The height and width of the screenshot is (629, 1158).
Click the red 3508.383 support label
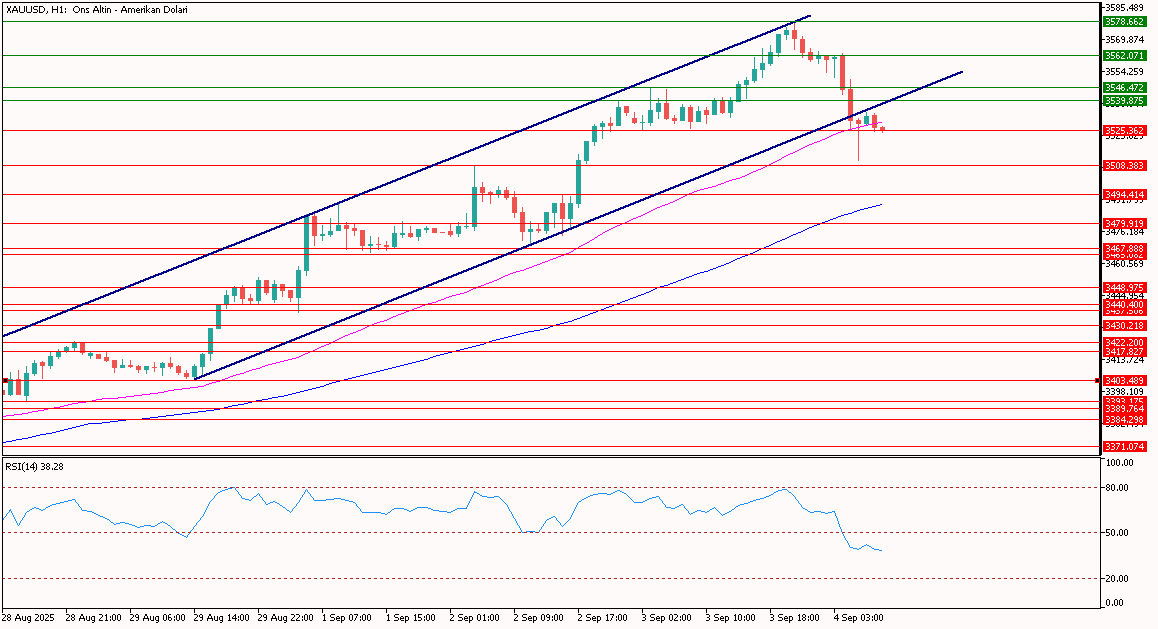coord(1125,166)
